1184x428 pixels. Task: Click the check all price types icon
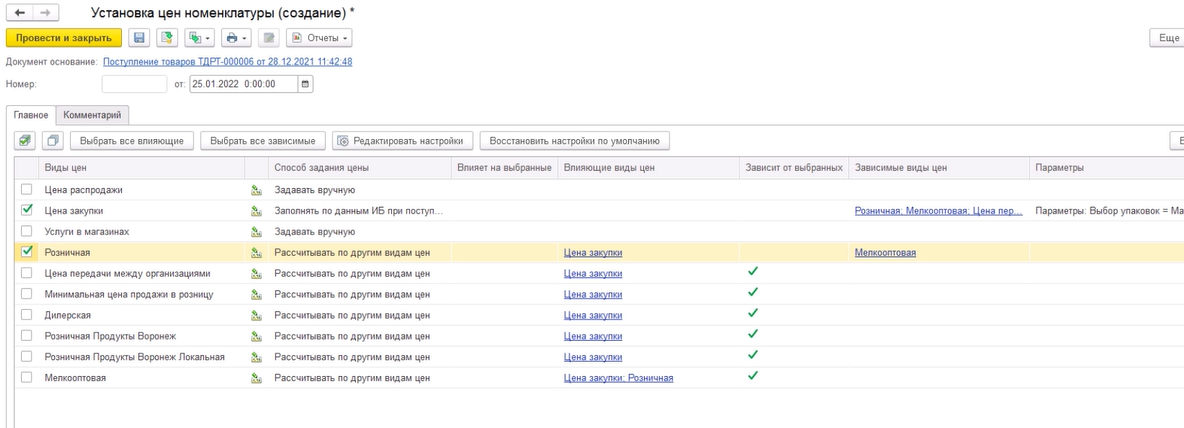25,141
